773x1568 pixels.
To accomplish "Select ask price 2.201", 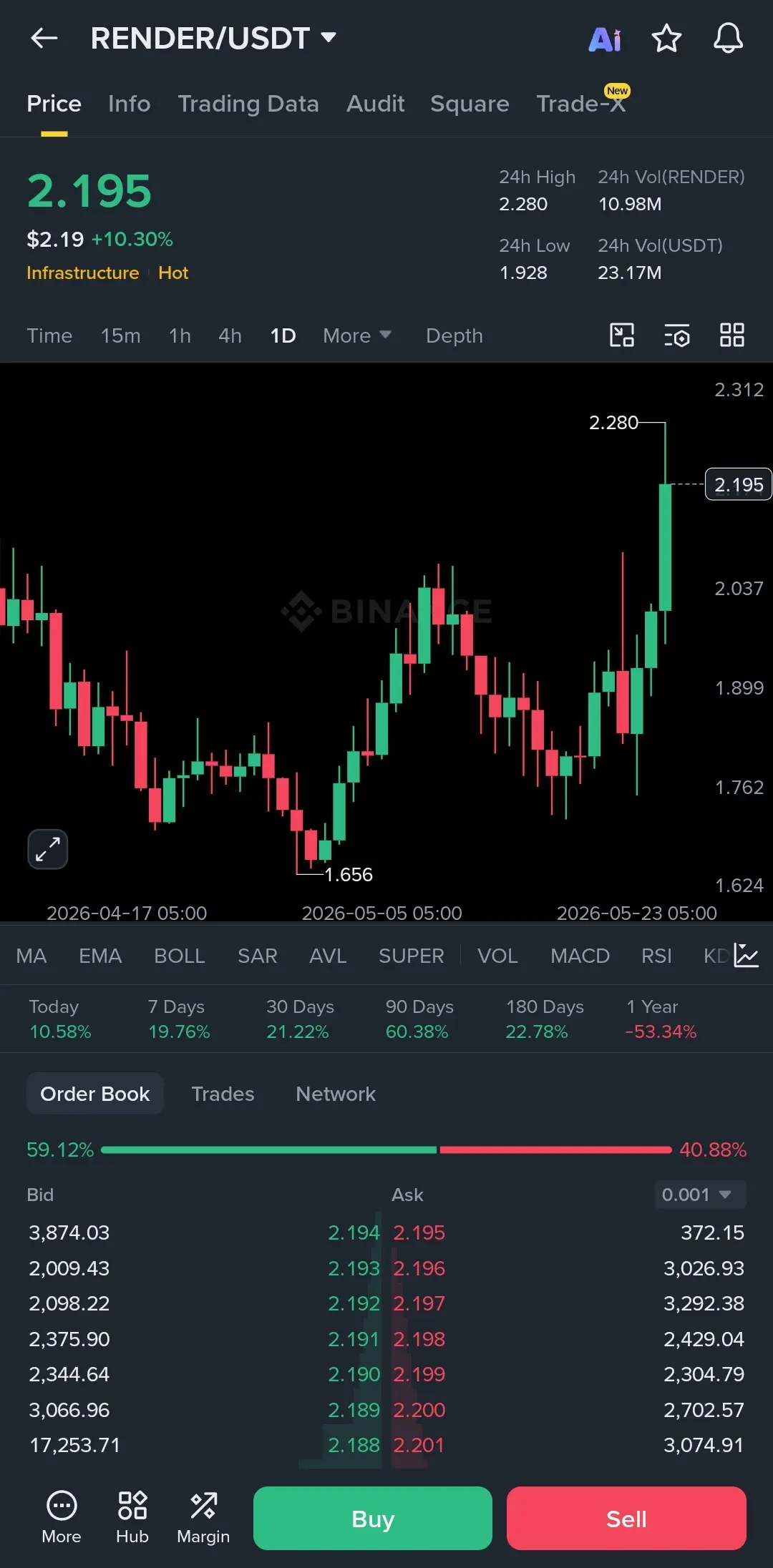I will click(418, 1445).
